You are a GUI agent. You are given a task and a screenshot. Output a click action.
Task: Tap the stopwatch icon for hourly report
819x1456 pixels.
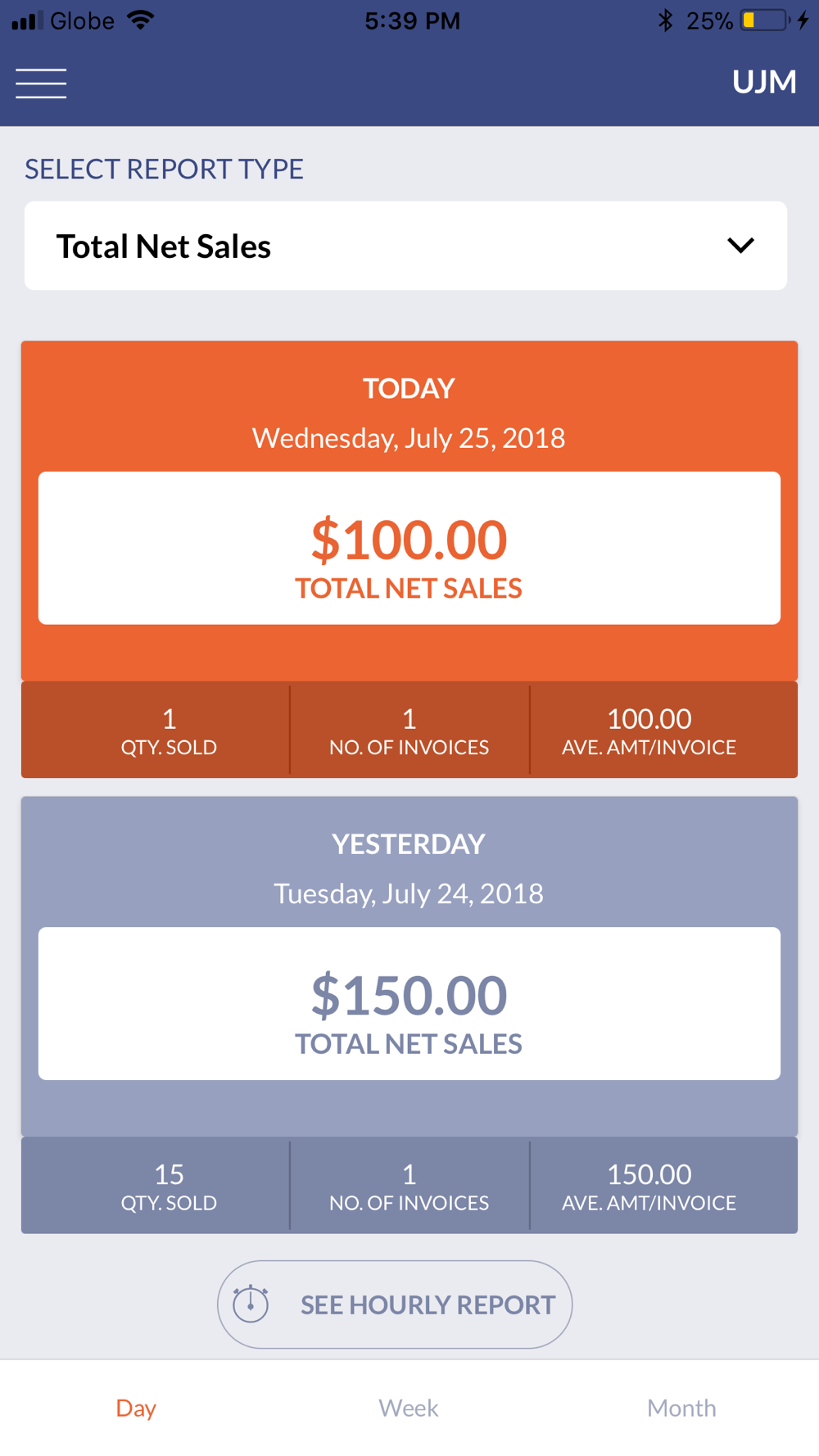click(251, 1304)
